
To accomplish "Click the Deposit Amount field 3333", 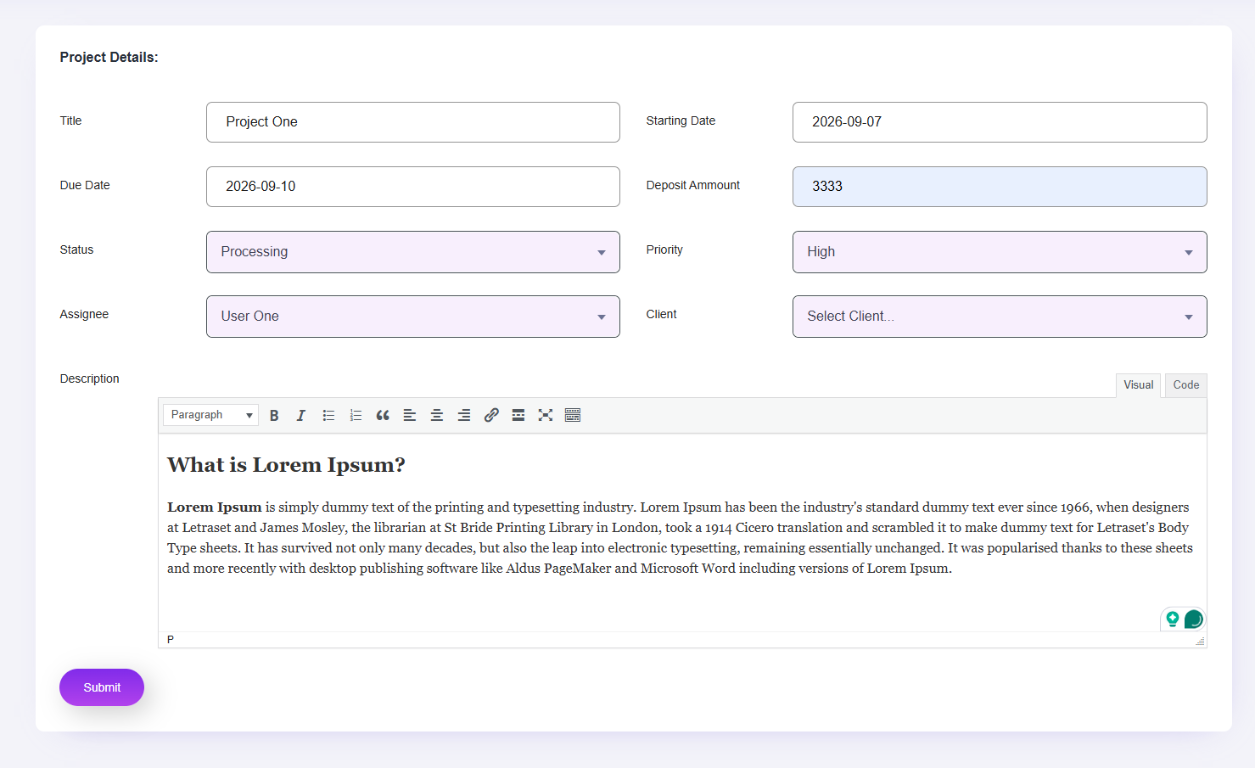I will pos(1000,186).
